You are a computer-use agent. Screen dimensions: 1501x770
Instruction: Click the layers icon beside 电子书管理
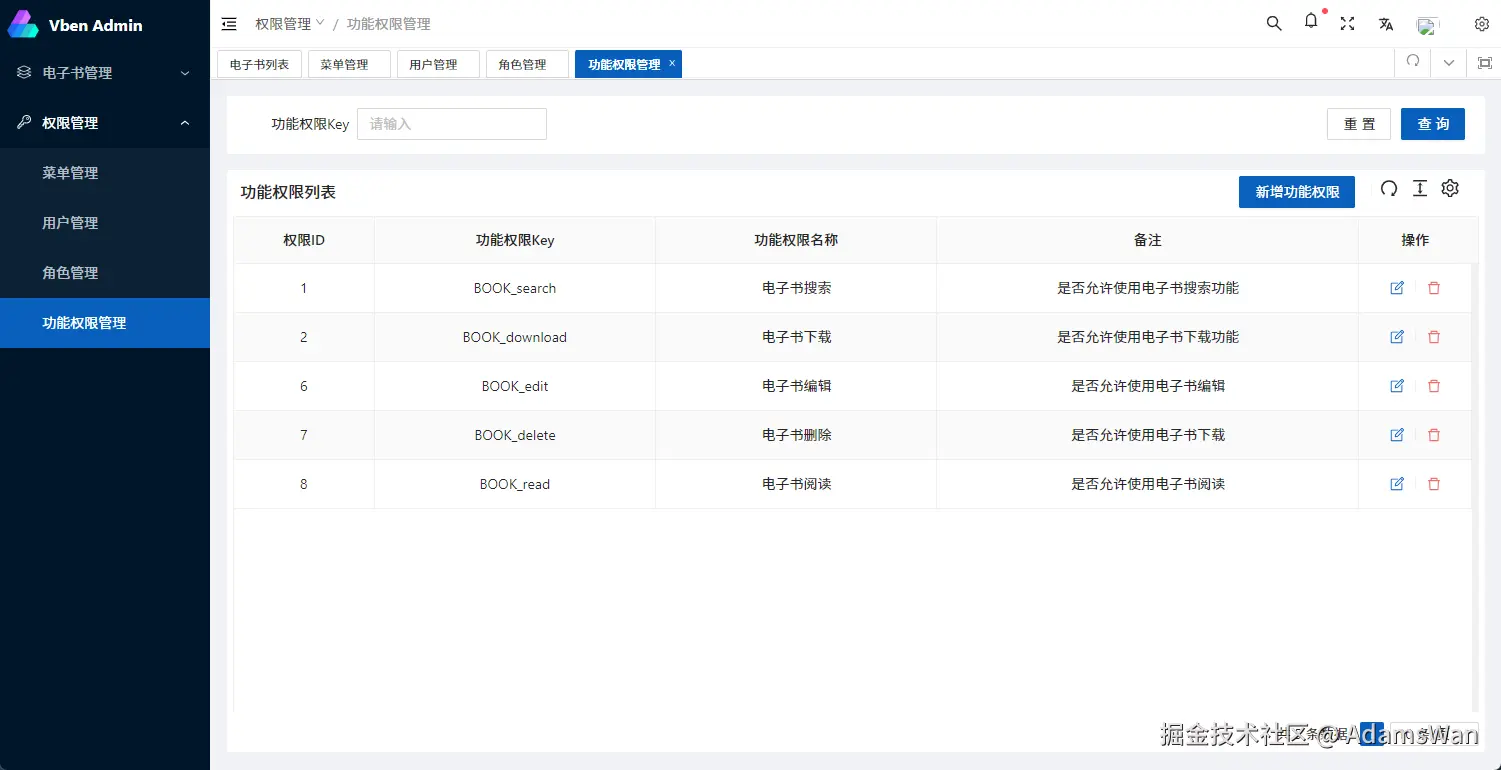24,72
